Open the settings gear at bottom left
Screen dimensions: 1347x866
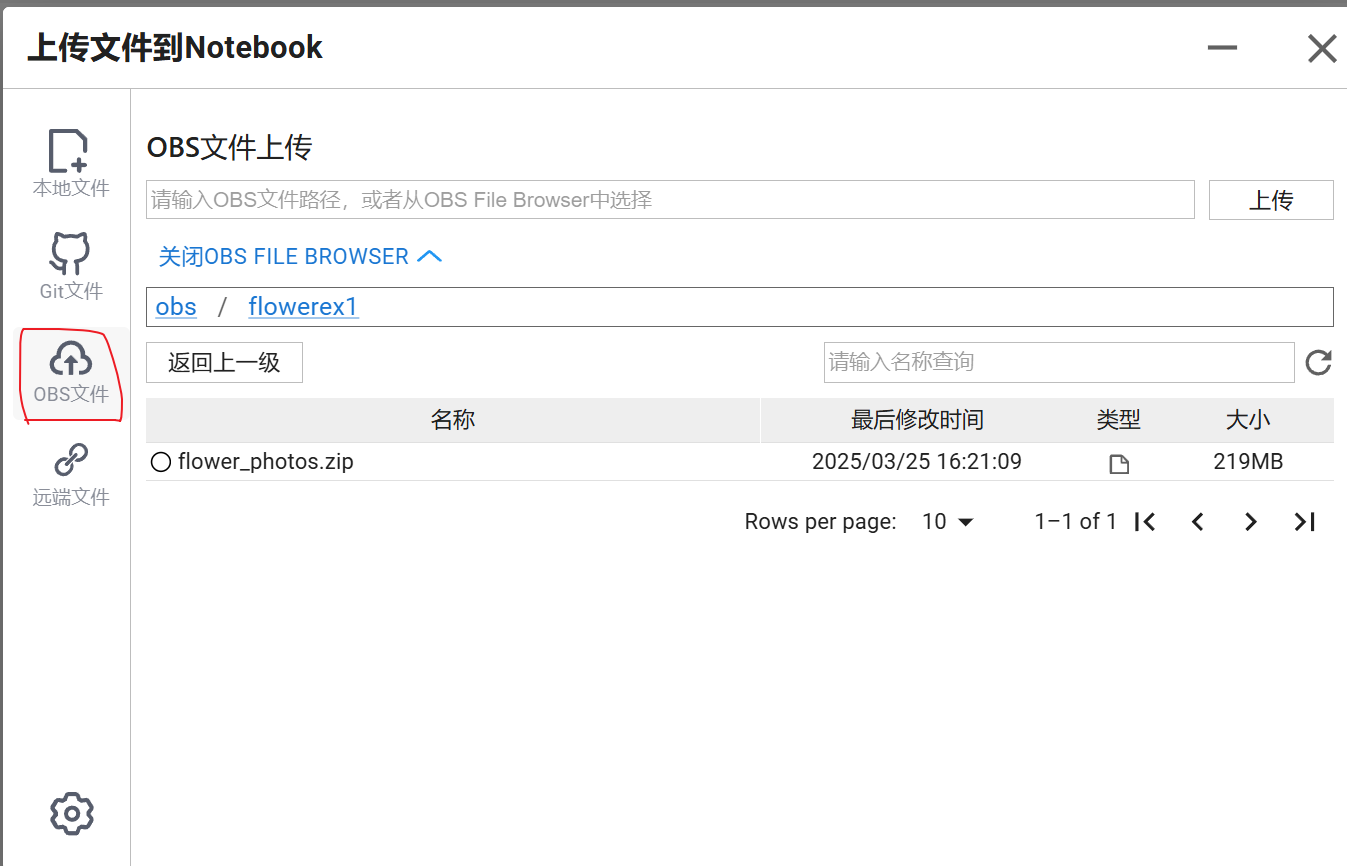tap(70, 813)
